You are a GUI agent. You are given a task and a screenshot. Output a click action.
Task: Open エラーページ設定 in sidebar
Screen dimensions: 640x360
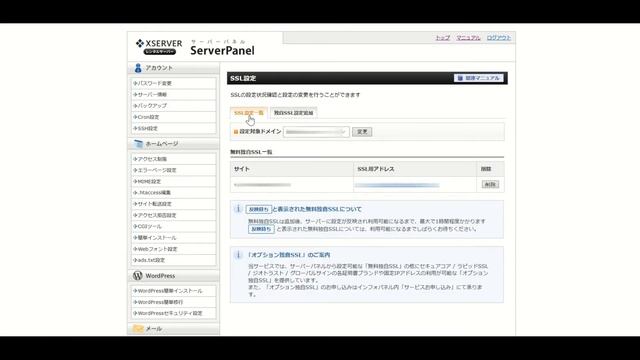point(173,170)
